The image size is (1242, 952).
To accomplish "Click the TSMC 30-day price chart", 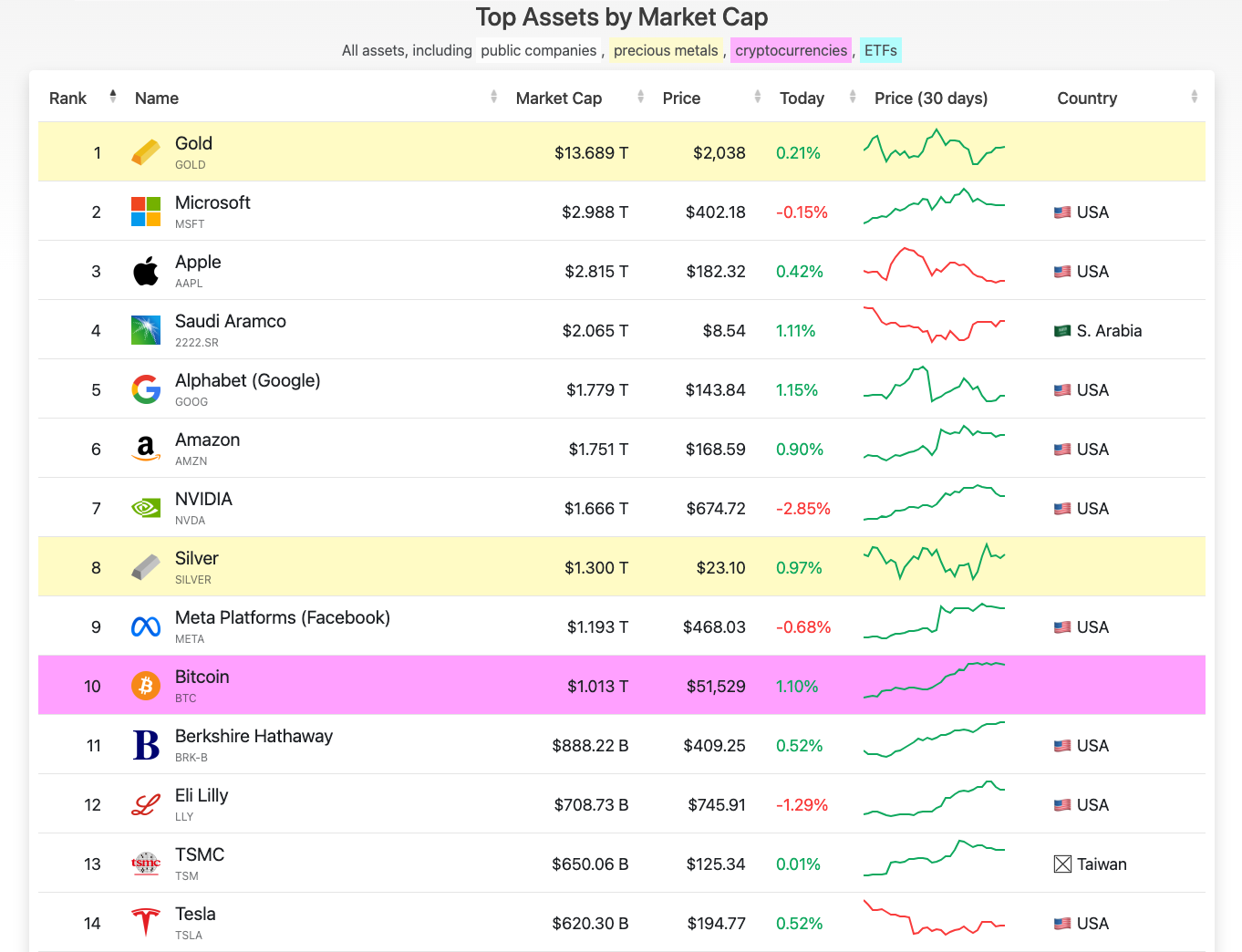I will point(934,859).
